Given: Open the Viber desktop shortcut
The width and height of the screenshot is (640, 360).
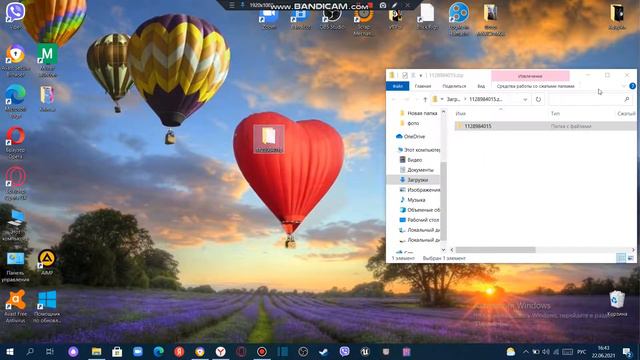Looking at the screenshot, I should coord(16,12).
